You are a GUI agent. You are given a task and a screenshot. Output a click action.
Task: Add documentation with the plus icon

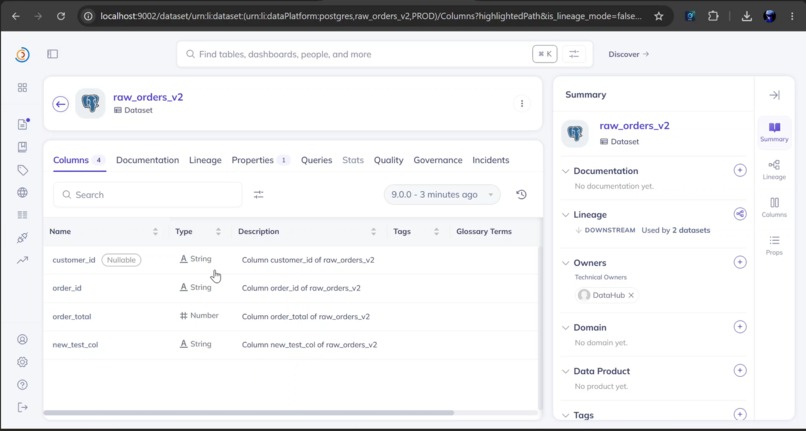click(x=740, y=170)
